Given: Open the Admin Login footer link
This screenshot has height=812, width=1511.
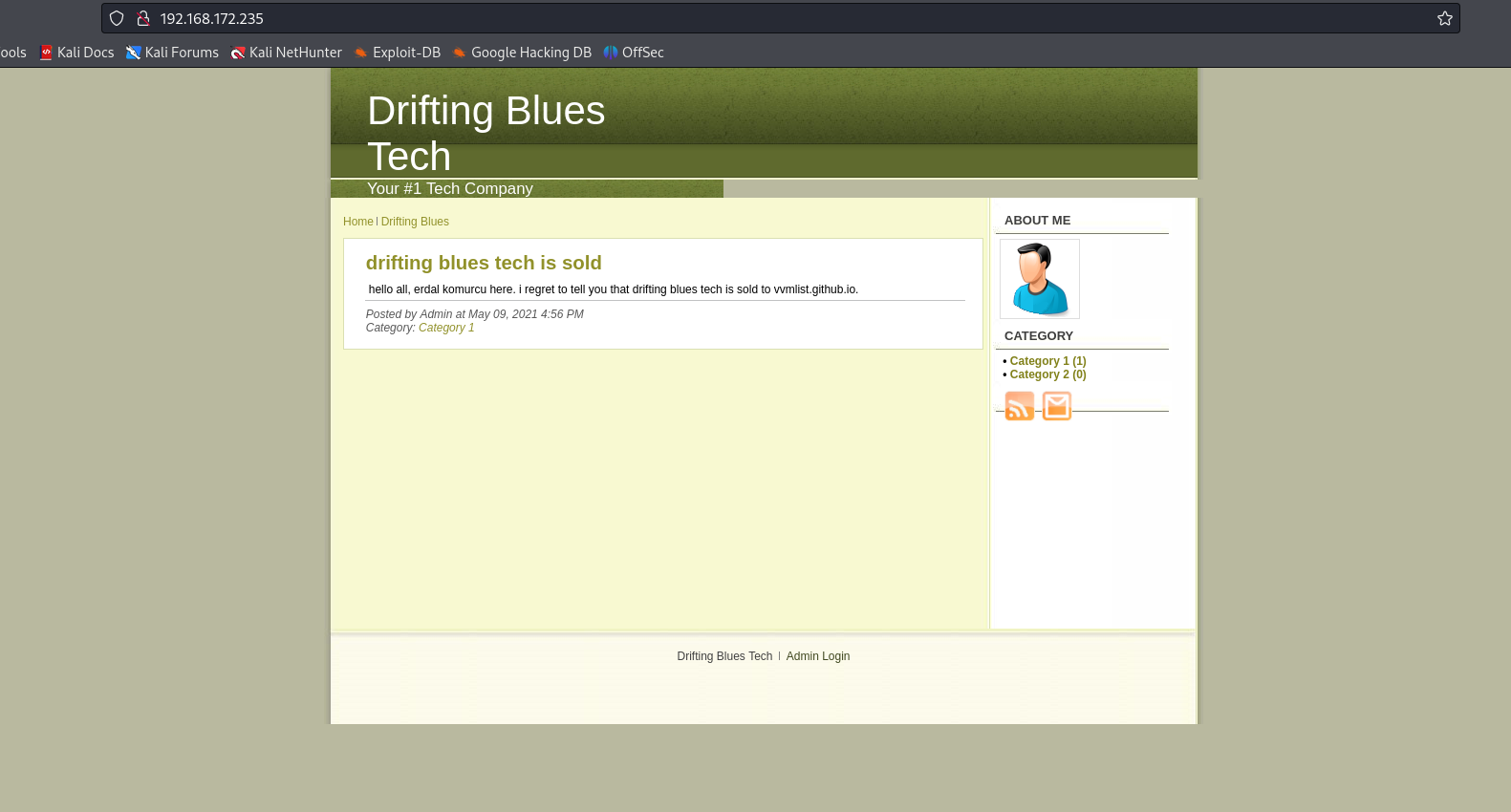Looking at the screenshot, I should point(817,656).
